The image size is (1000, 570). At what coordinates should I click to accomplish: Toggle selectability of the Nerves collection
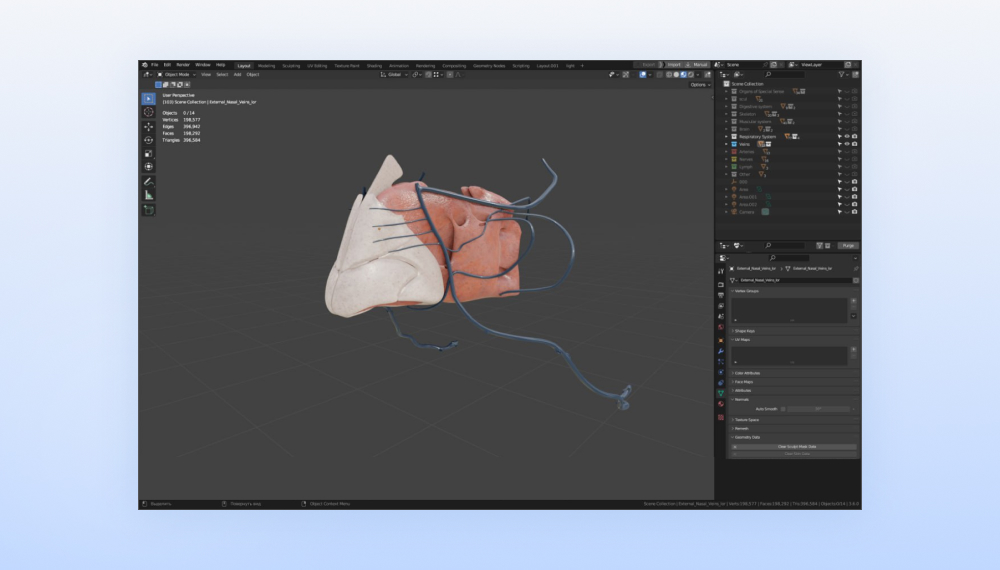[x=839, y=159]
